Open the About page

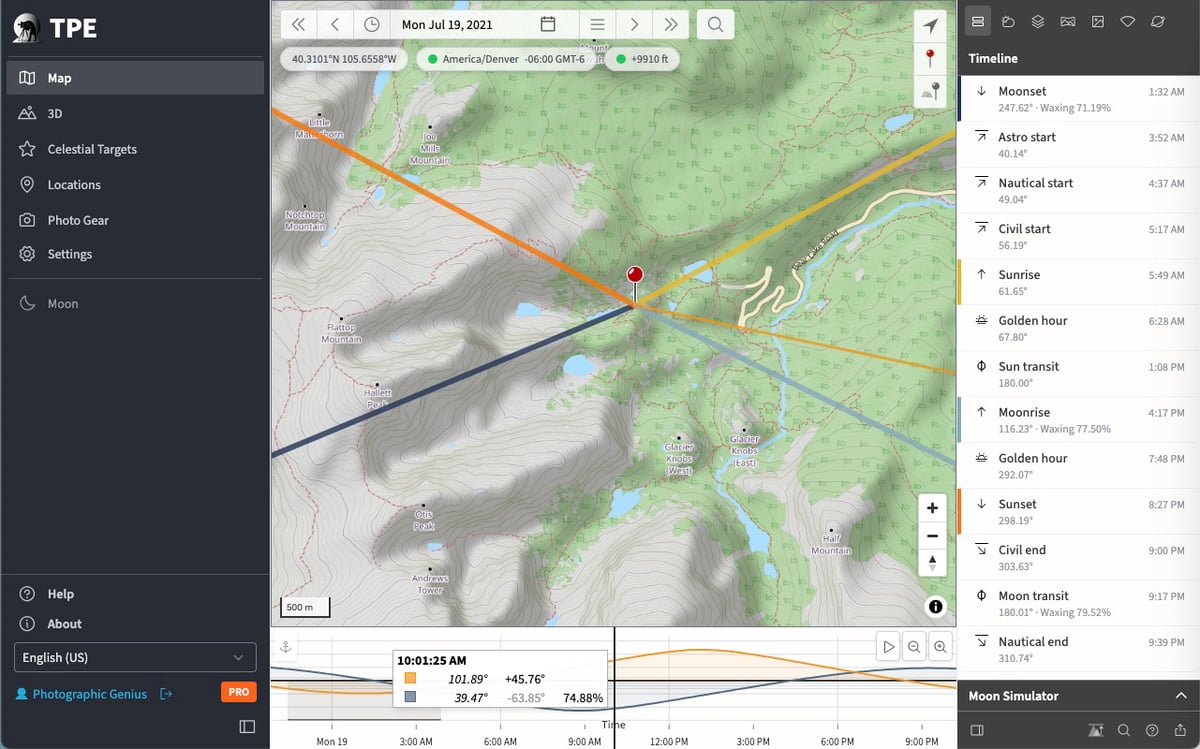(x=135, y=624)
